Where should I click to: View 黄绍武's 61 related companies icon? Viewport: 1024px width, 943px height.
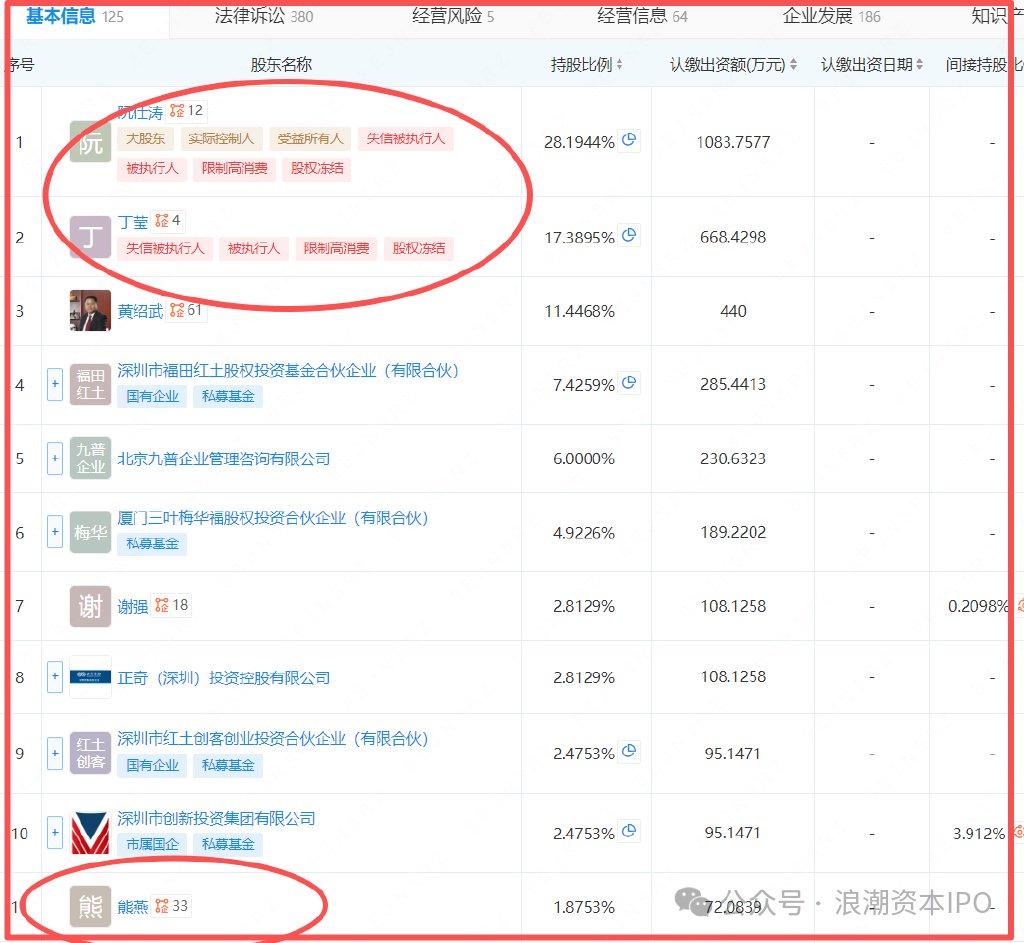tap(186, 310)
